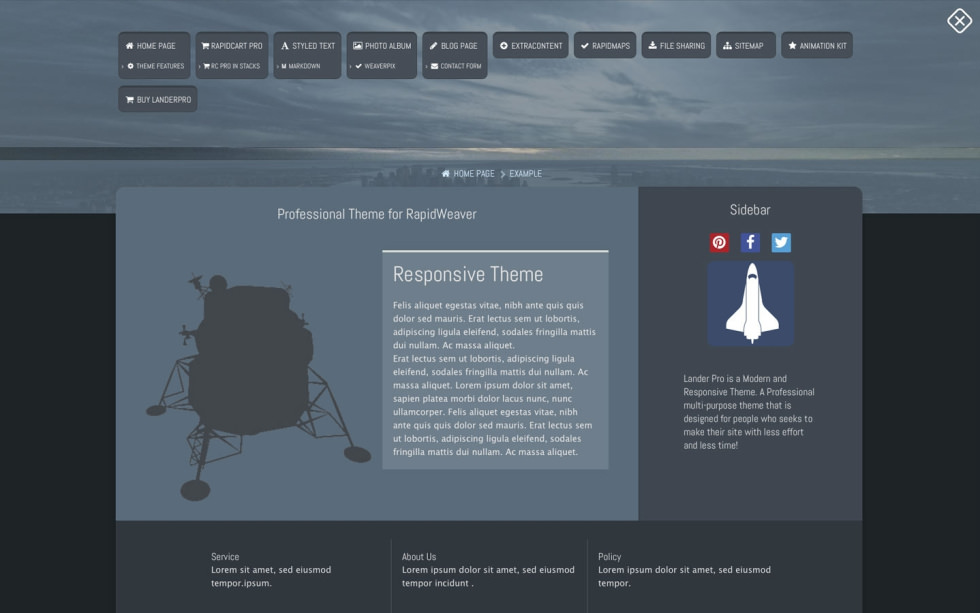The width and height of the screenshot is (980, 613).
Task: Click the 'About Us' footer heading
Action: 419,557
